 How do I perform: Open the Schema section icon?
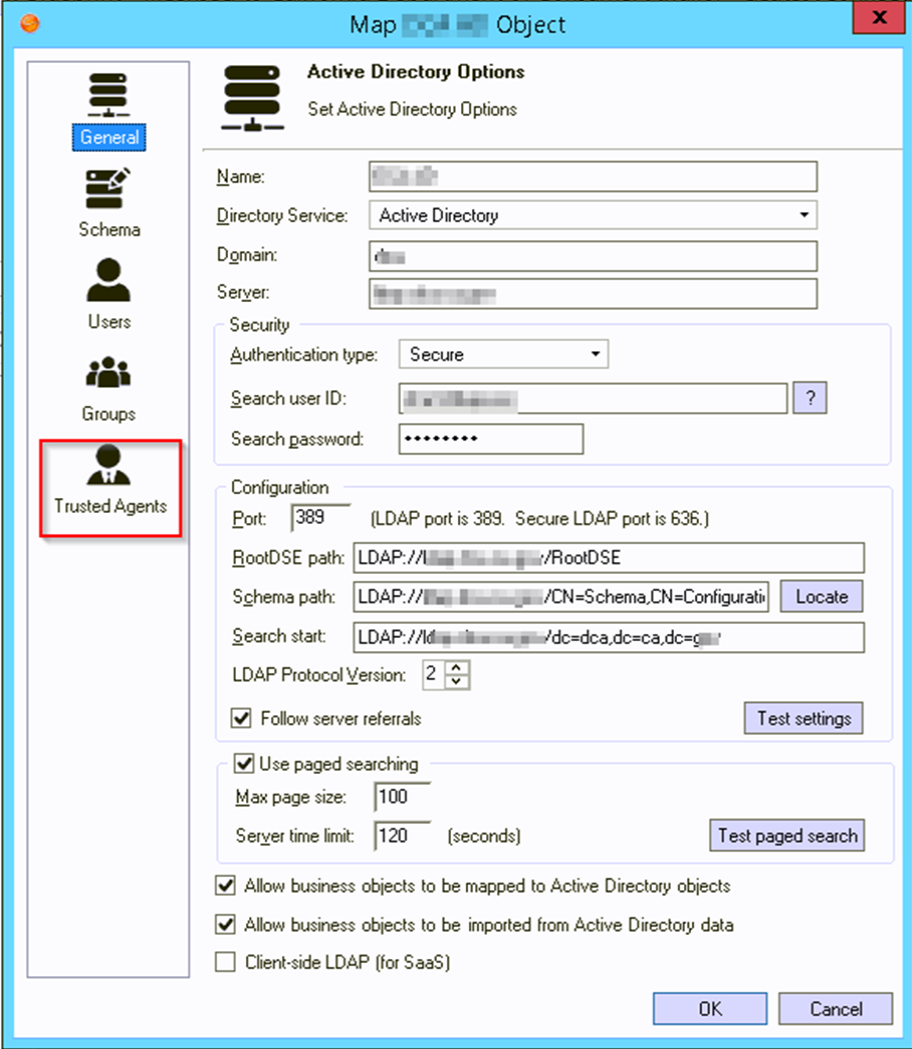[109, 190]
